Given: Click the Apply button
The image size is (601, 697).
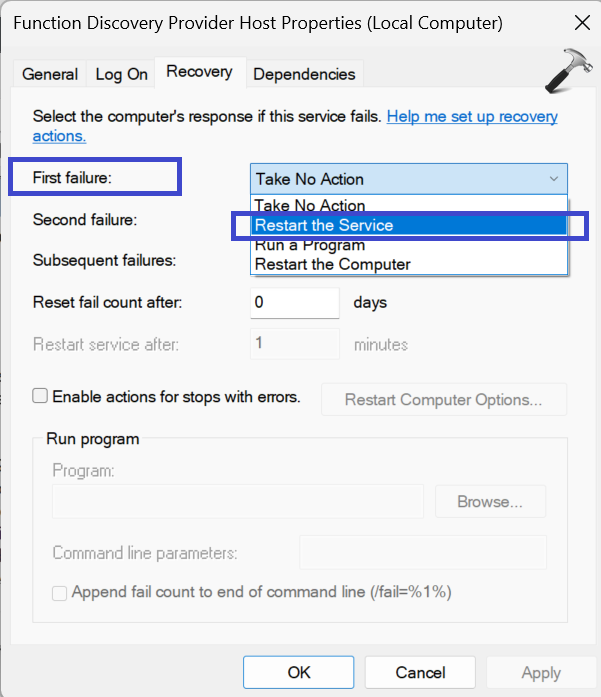Looking at the screenshot, I should pos(541,672).
